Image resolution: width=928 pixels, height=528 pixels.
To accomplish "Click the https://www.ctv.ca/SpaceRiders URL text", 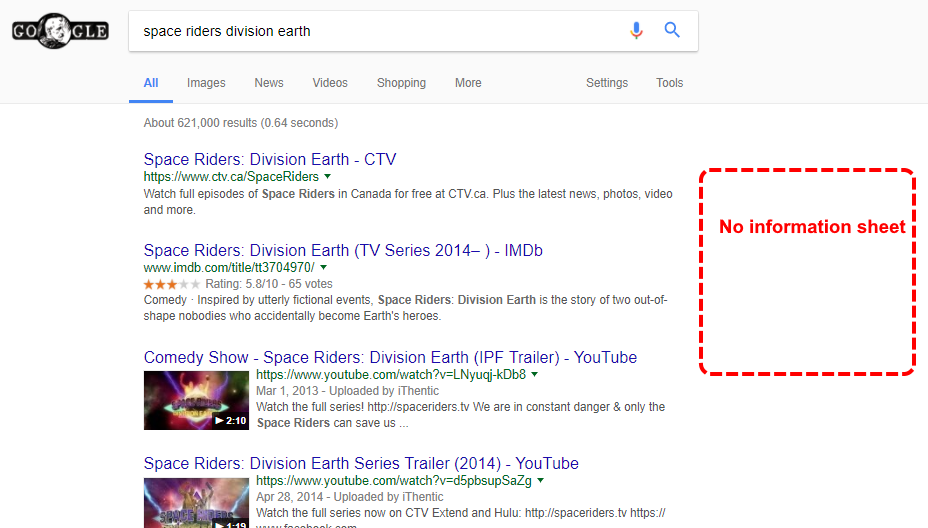I will pyautogui.click(x=231, y=176).
